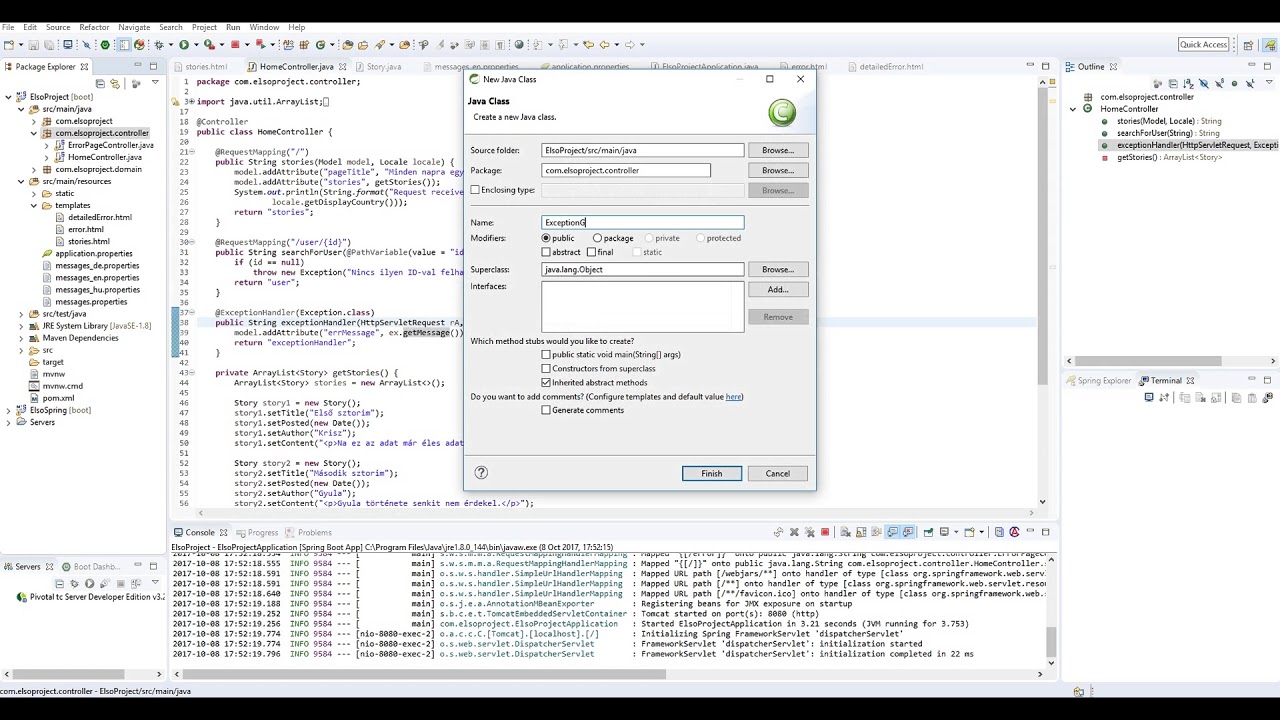Check the final modifier checkbox
This screenshot has height=720, width=1280.
591,252
